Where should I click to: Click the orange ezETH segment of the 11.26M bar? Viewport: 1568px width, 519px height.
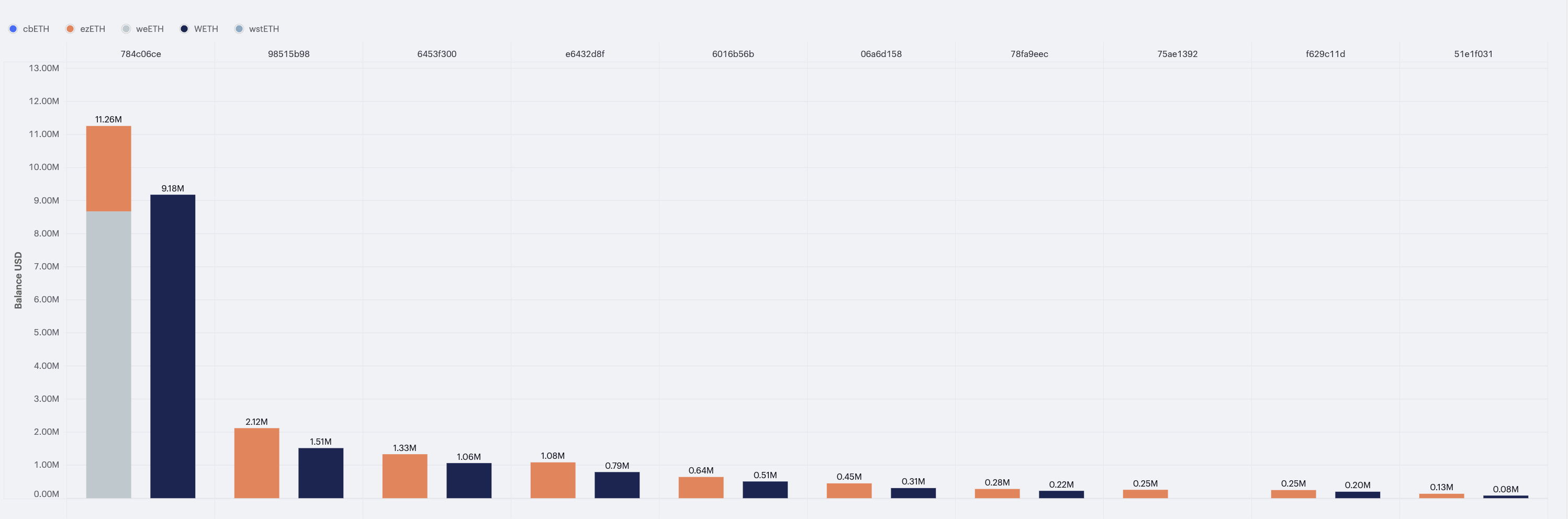(108, 168)
